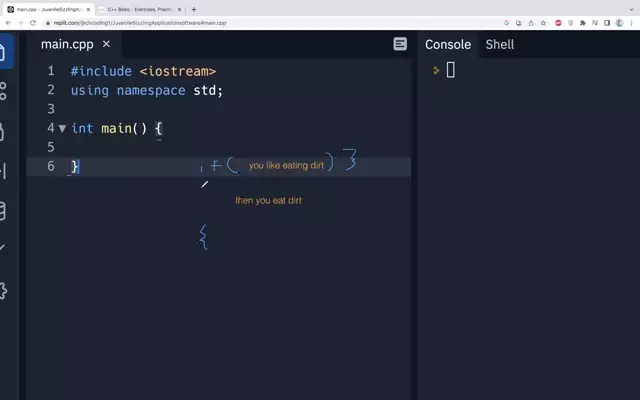Click line number 6 in gutter
The height and width of the screenshot is (400, 640).
click(51, 166)
